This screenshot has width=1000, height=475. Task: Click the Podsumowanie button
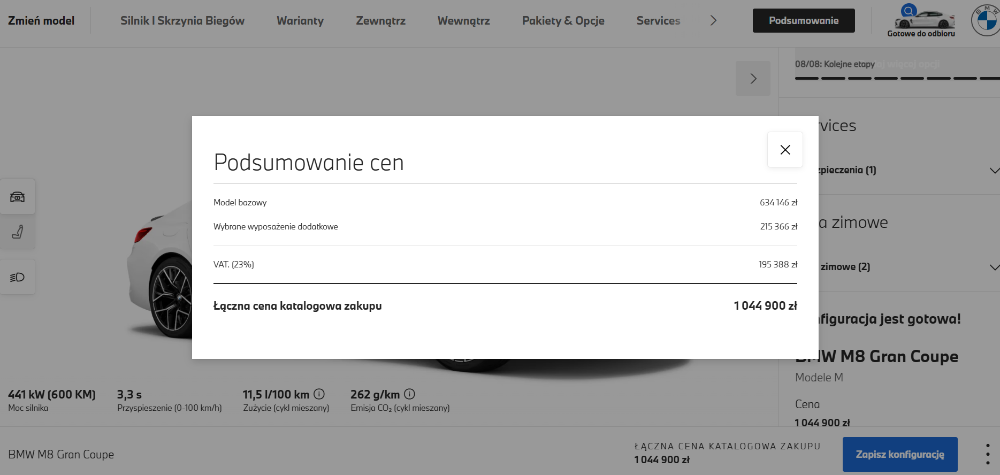pos(804,20)
